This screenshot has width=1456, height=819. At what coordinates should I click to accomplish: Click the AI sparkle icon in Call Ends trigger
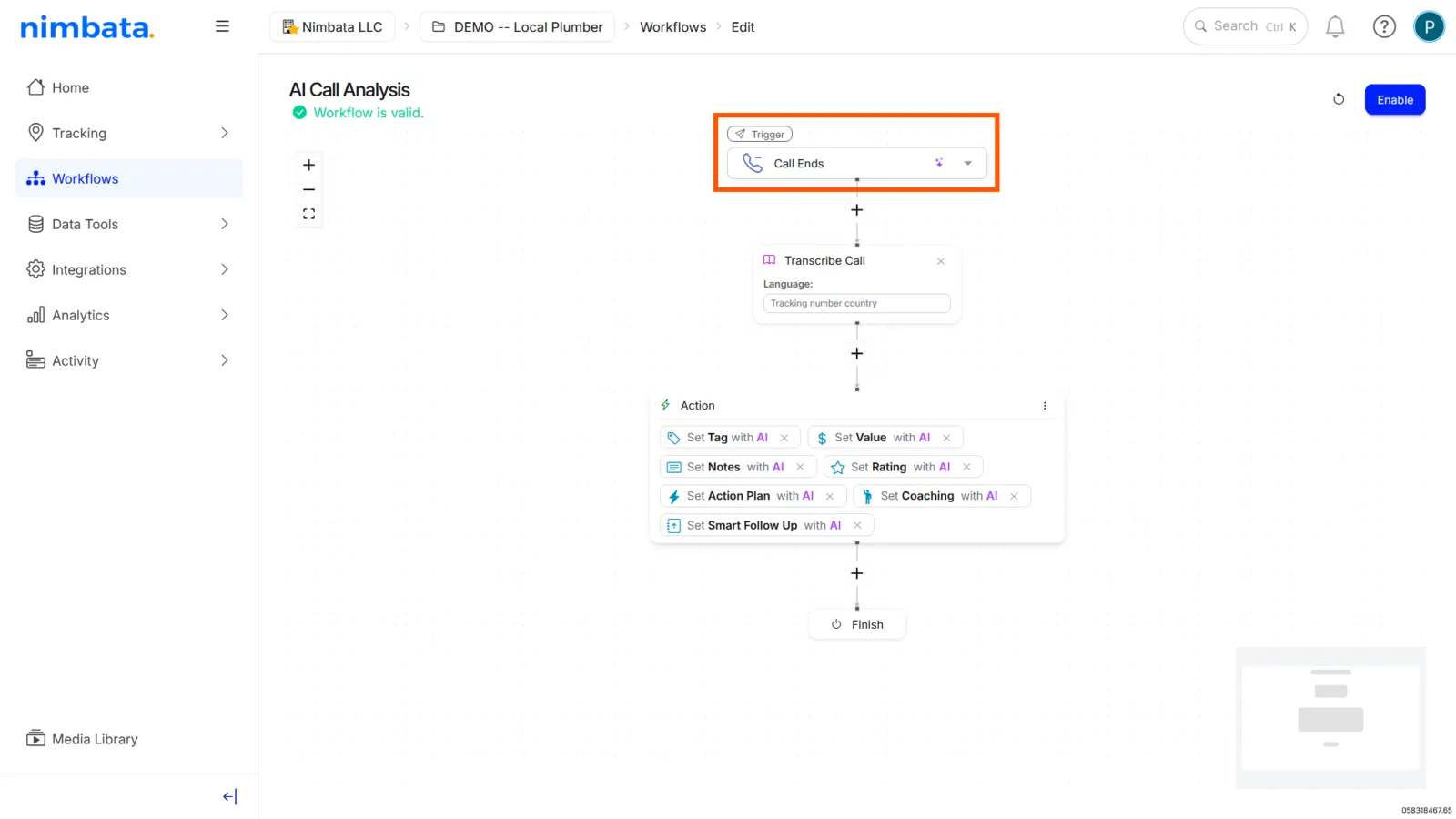click(x=939, y=163)
